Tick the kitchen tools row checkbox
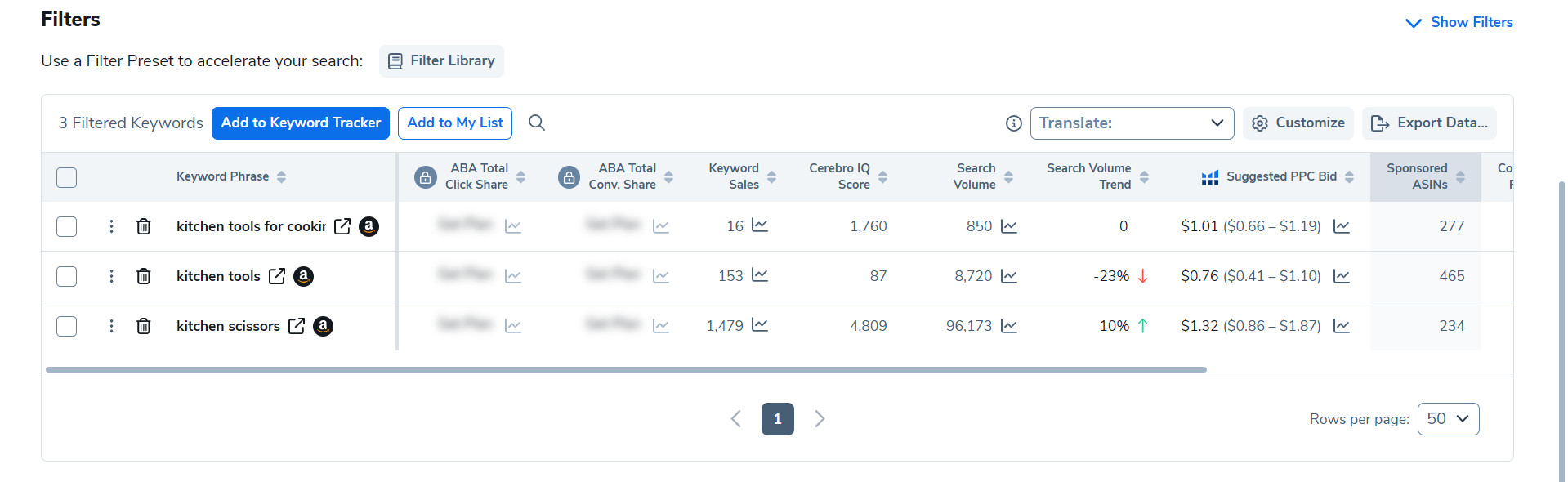Viewport: 1568px width, 482px height. coord(67,276)
